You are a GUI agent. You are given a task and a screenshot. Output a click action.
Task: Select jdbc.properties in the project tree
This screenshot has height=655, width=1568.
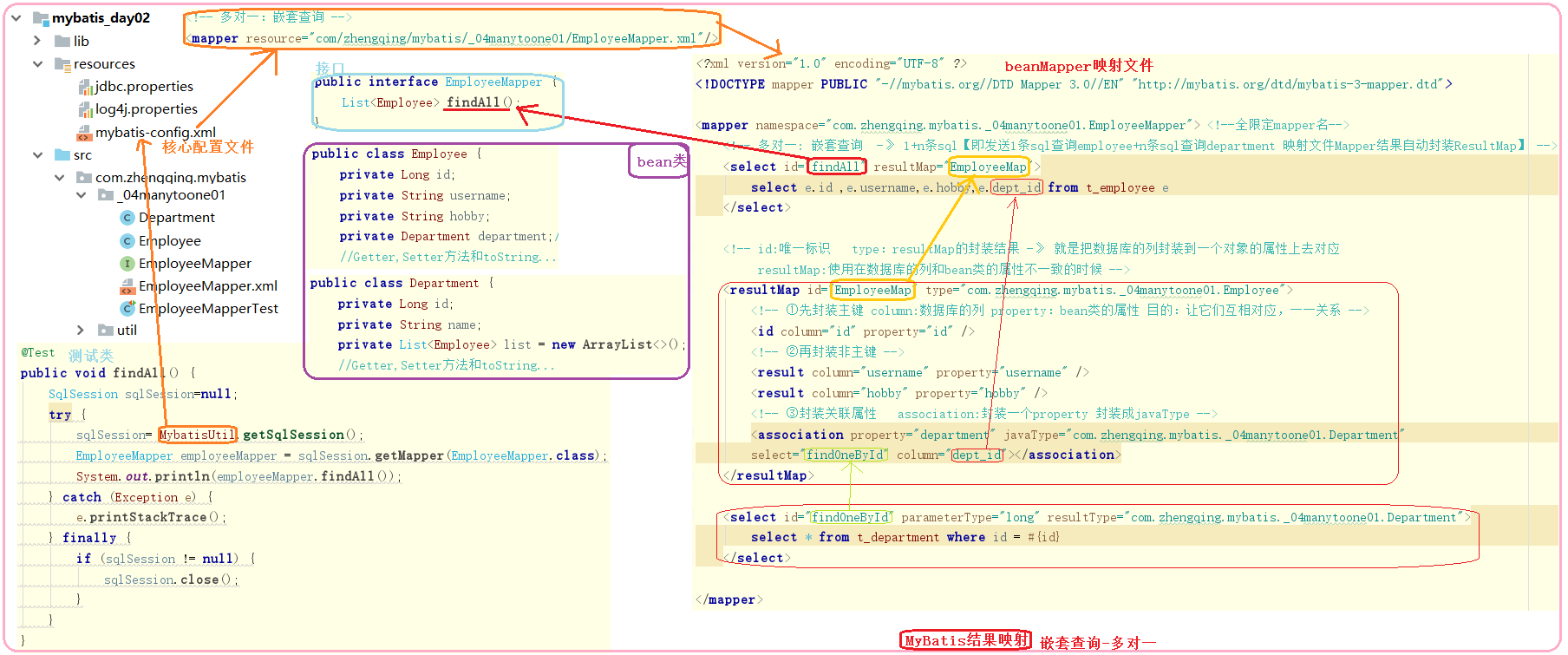[144, 86]
